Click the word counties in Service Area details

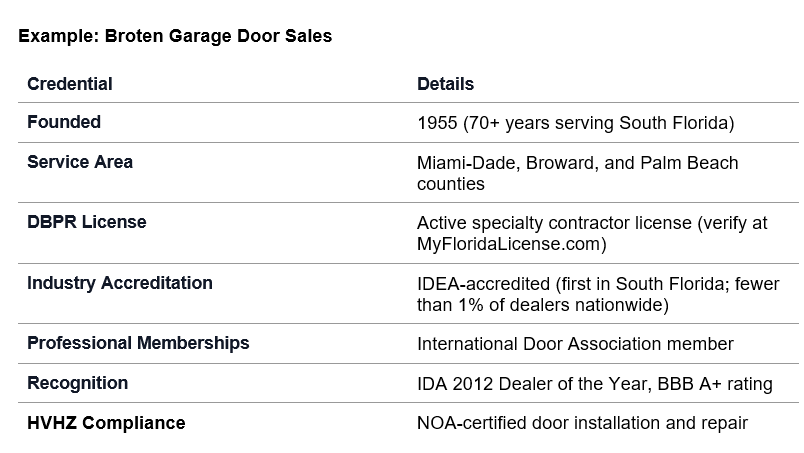[451, 184]
